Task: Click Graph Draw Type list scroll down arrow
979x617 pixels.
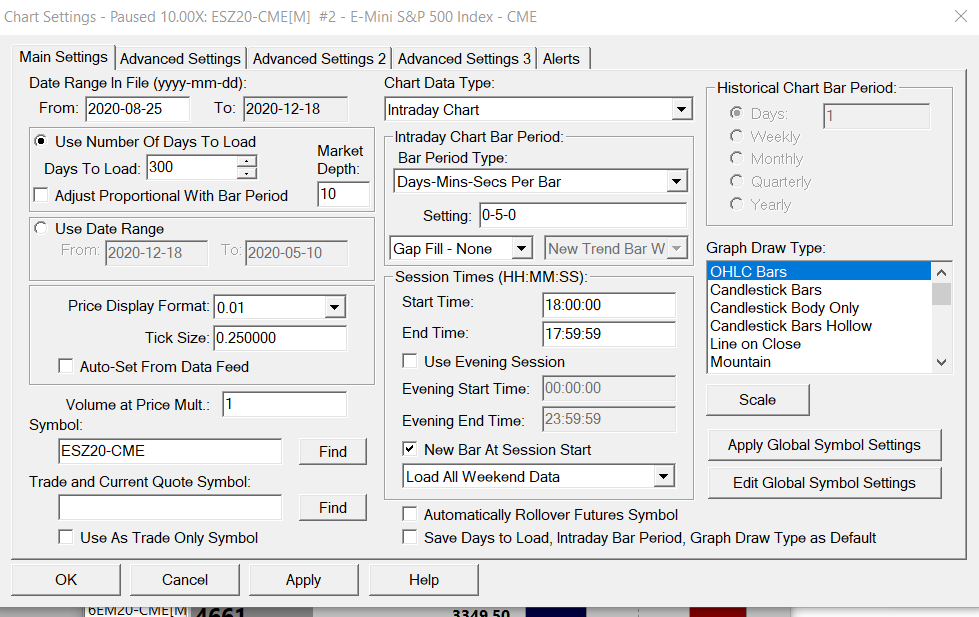Action: pos(942,362)
